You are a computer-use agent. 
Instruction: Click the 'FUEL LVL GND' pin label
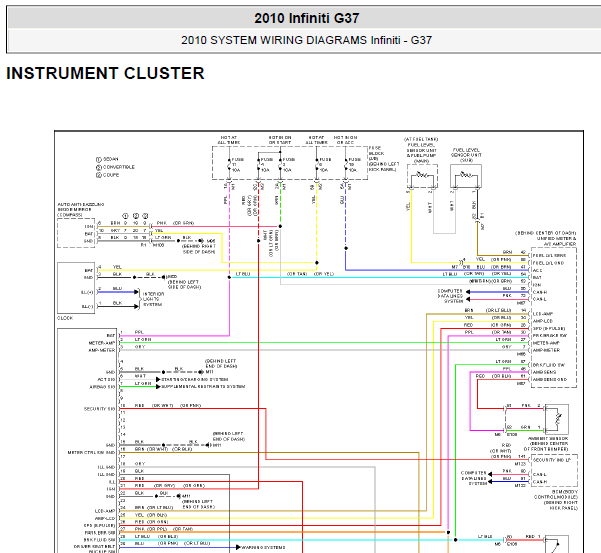(548, 263)
